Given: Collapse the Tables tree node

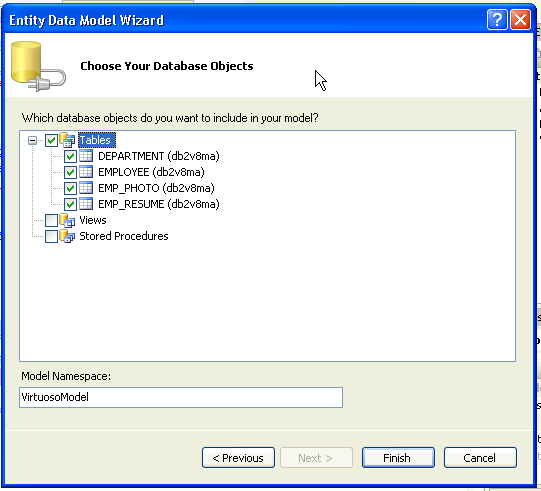Looking at the screenshot, I should coord(32,140).
